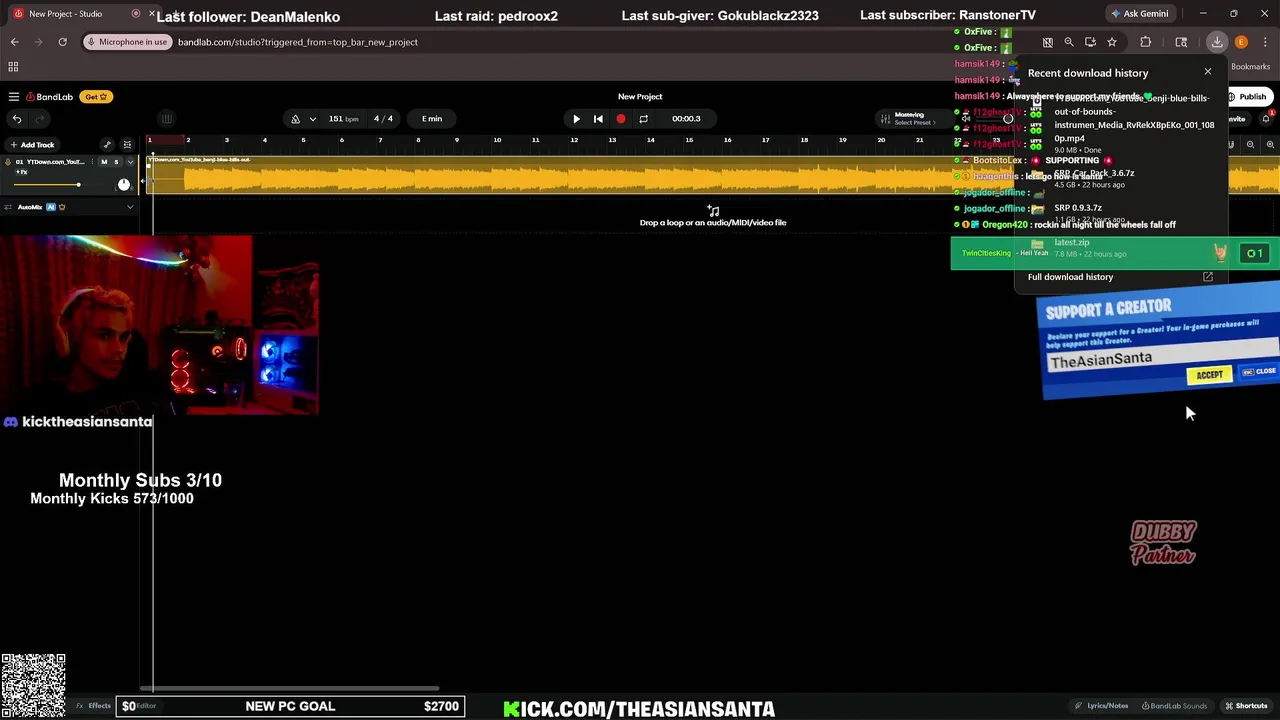Click the BandLab logo

pos(50,97)
